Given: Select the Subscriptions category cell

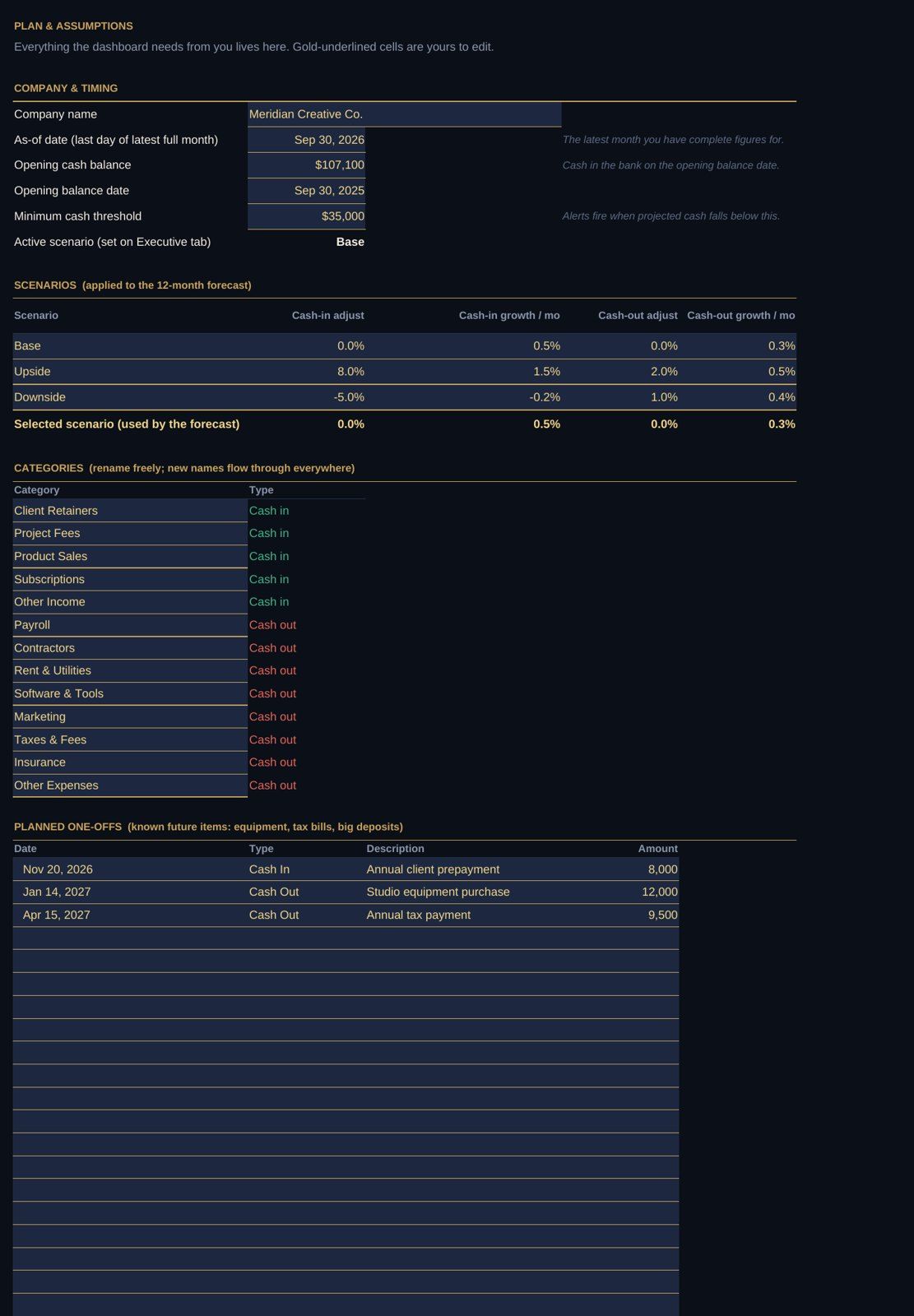Looking at the screenshot, I should tap(130, 580).
